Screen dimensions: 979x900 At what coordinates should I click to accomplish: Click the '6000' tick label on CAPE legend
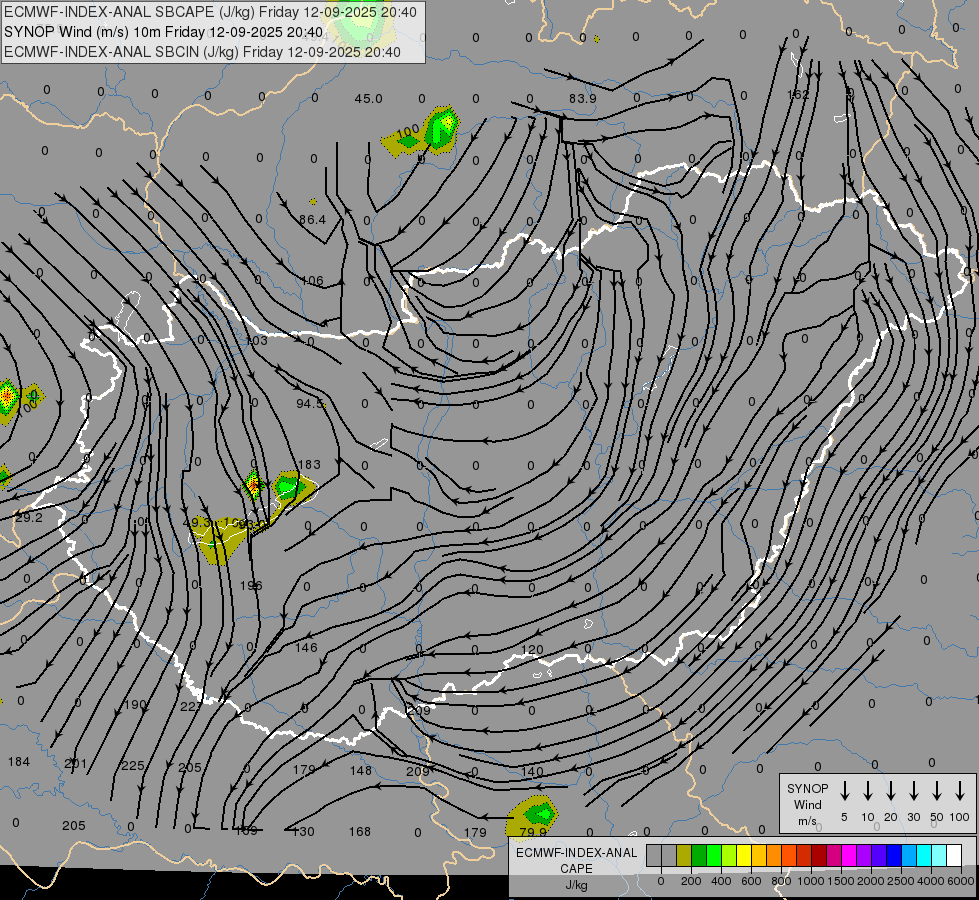click(961, 881)
